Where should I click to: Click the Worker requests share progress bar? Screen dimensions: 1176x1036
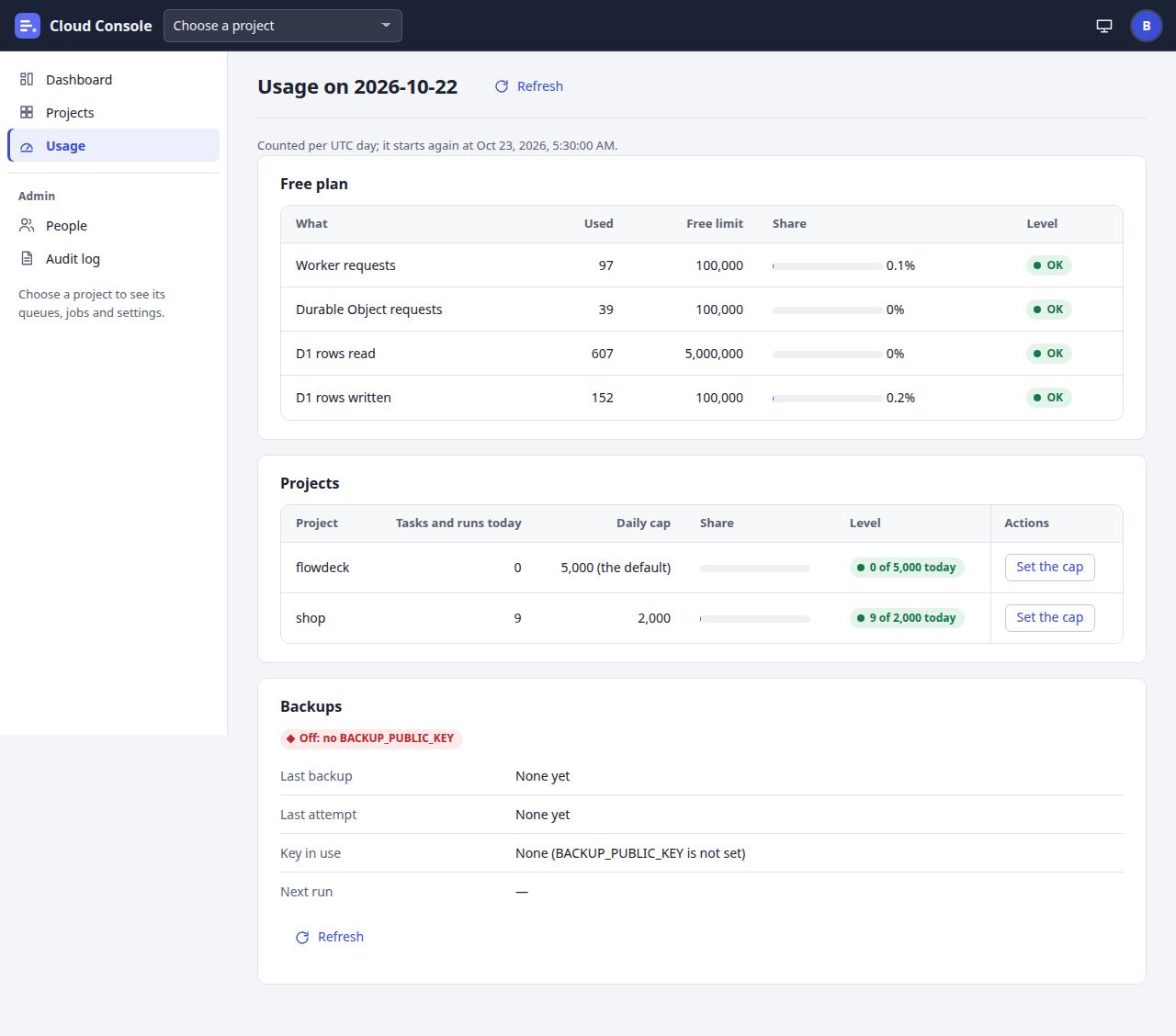click(828, 266)
